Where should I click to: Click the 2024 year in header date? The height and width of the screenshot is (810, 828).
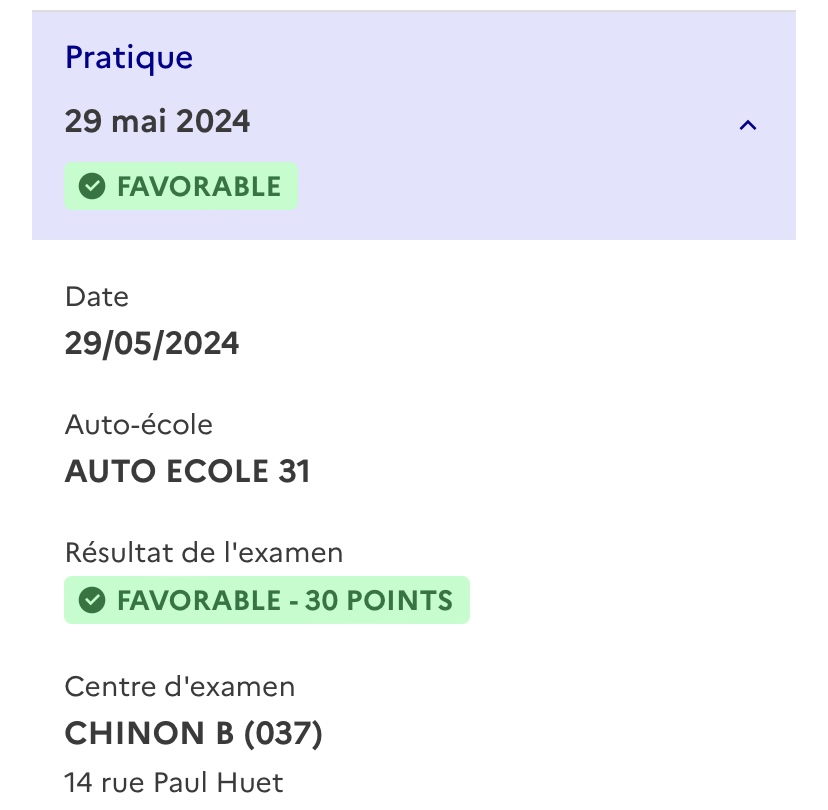tap(213, 121)
